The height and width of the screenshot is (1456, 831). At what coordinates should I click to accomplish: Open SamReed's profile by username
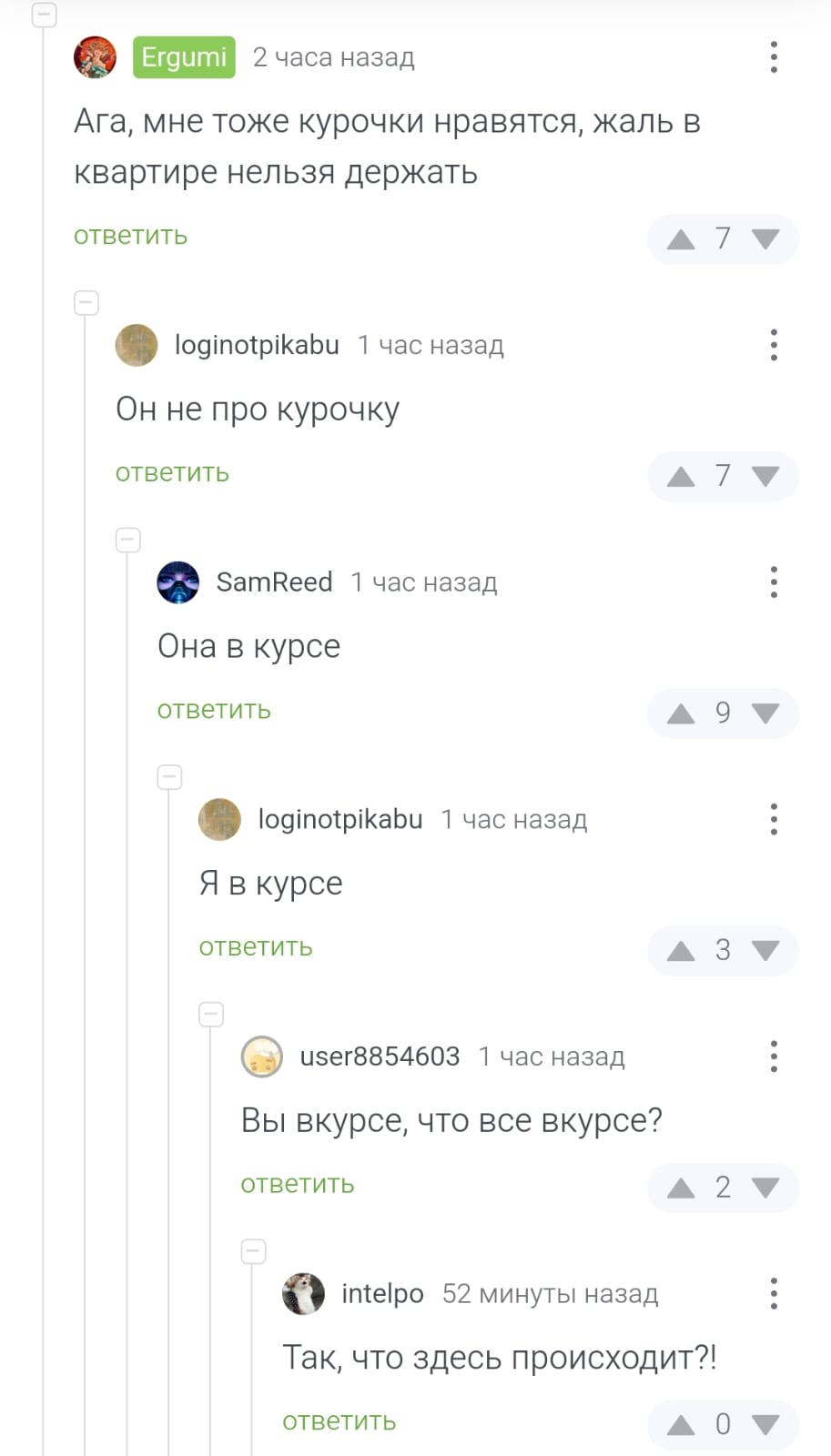point(274,582)
